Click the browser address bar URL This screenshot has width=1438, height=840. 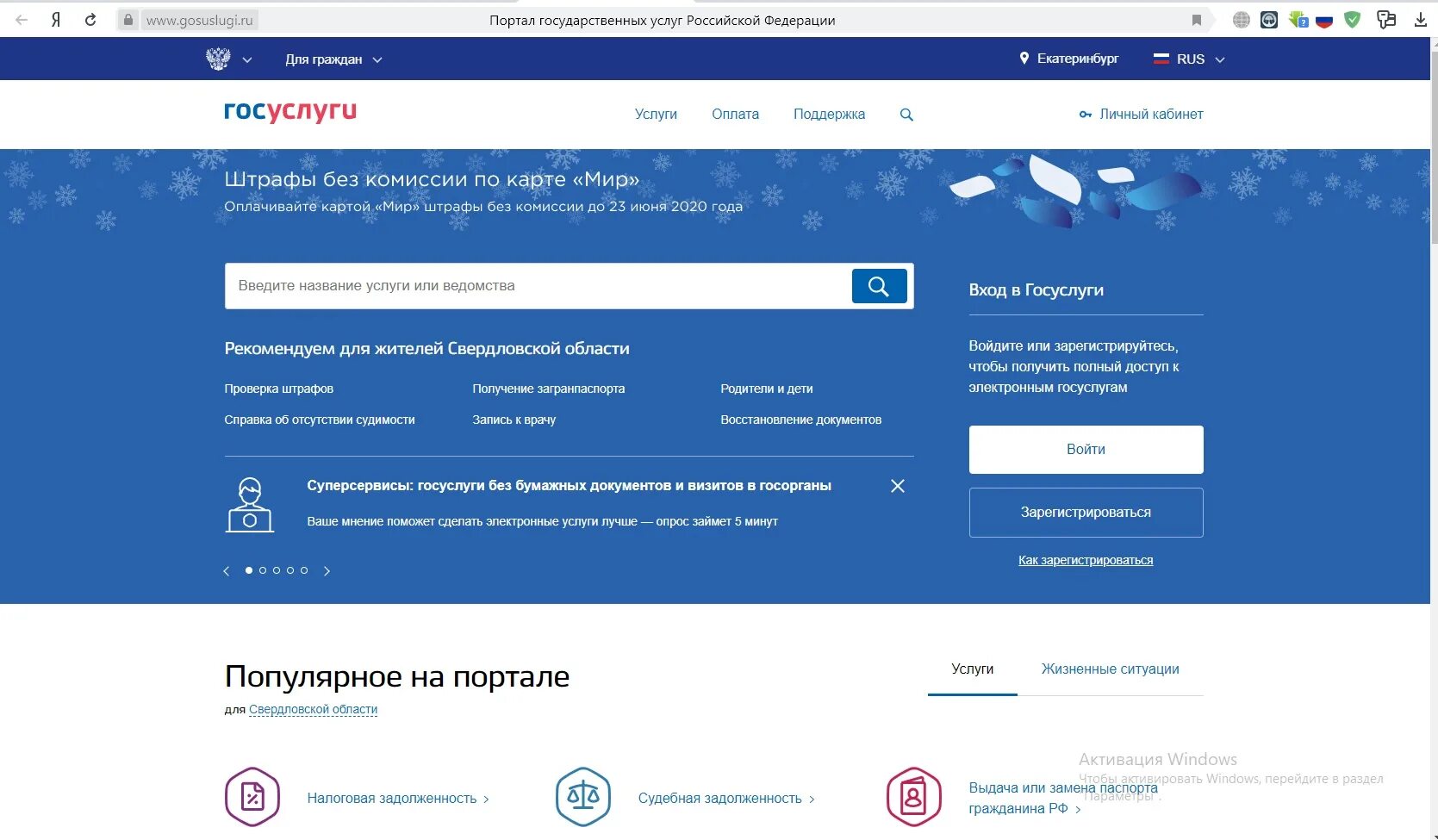[199, 20]
